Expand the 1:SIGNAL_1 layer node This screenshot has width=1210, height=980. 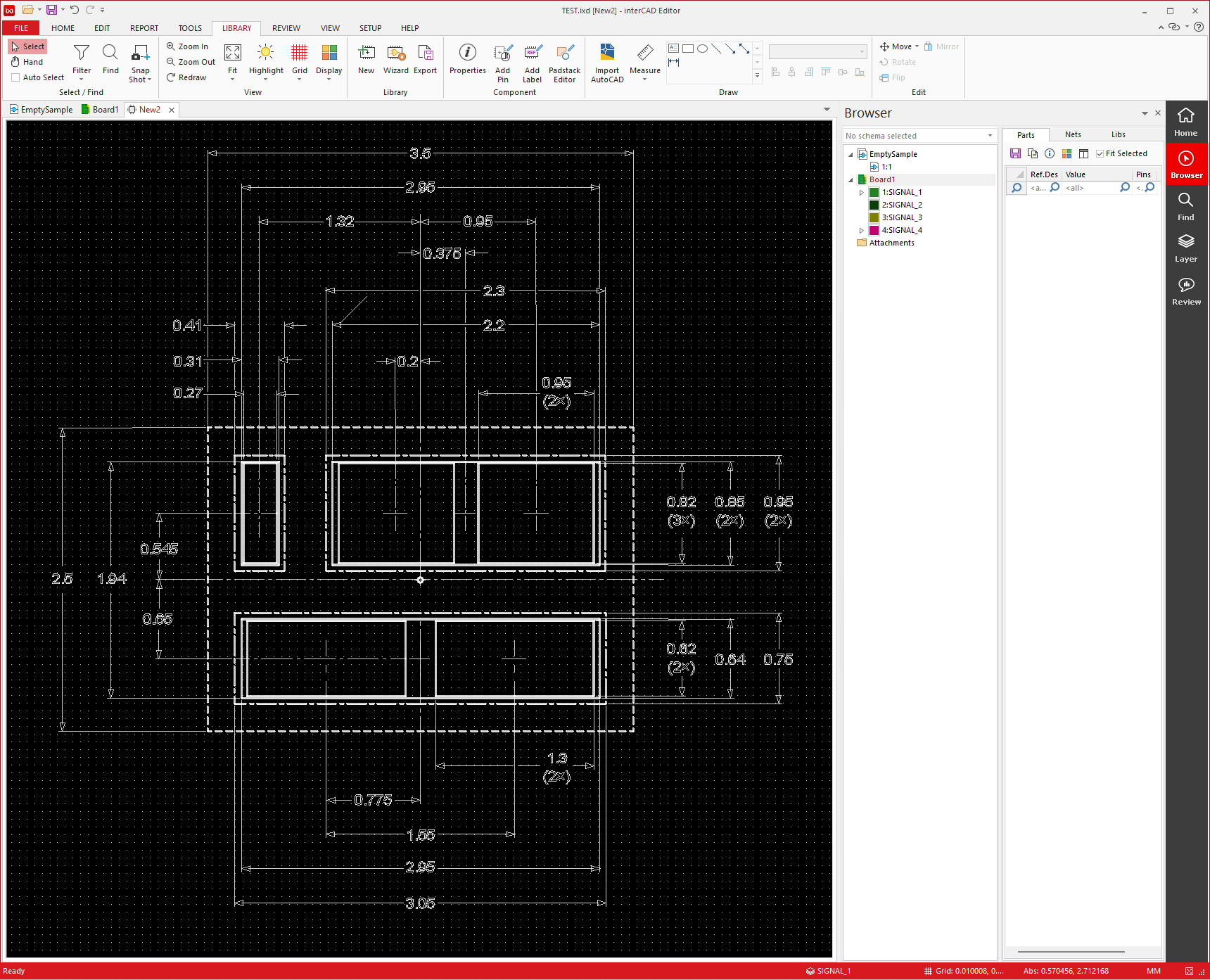tap(861, 192)
